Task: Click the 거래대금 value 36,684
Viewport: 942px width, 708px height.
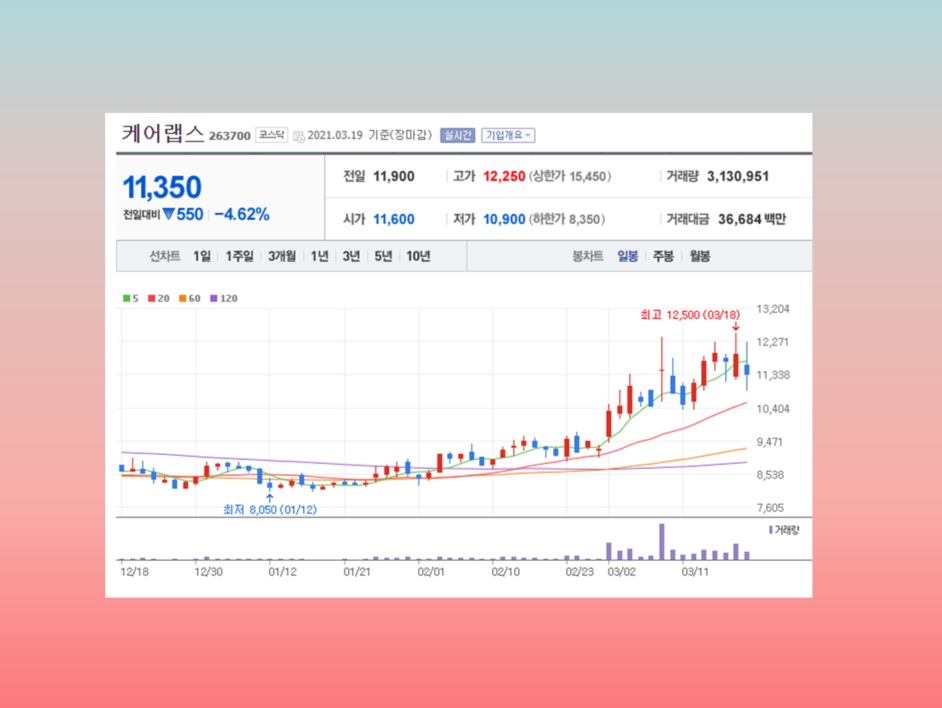Action: [x=740, y=219]
